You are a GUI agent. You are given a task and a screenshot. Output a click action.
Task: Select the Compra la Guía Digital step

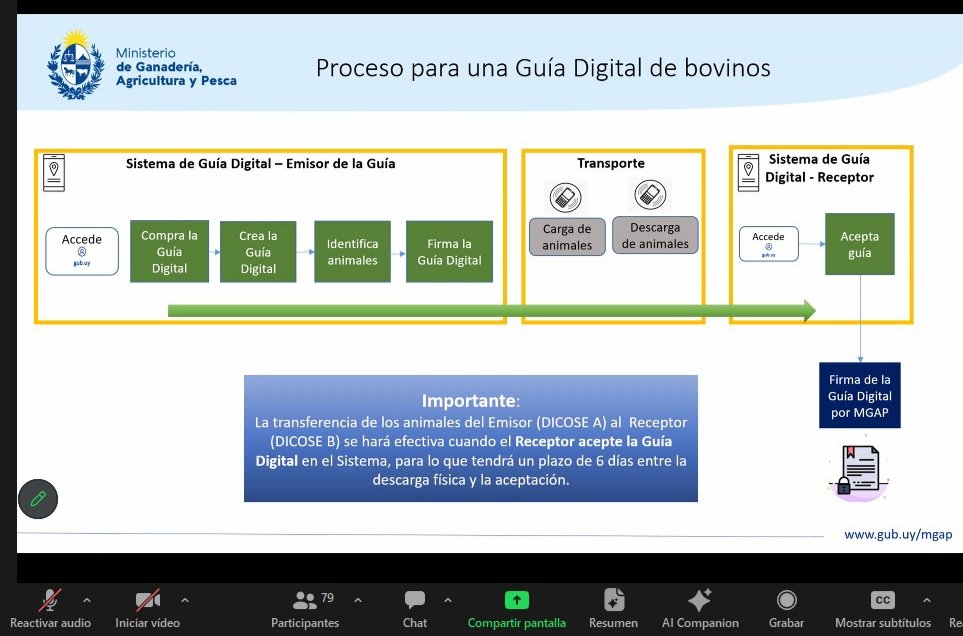pos(170,251)
